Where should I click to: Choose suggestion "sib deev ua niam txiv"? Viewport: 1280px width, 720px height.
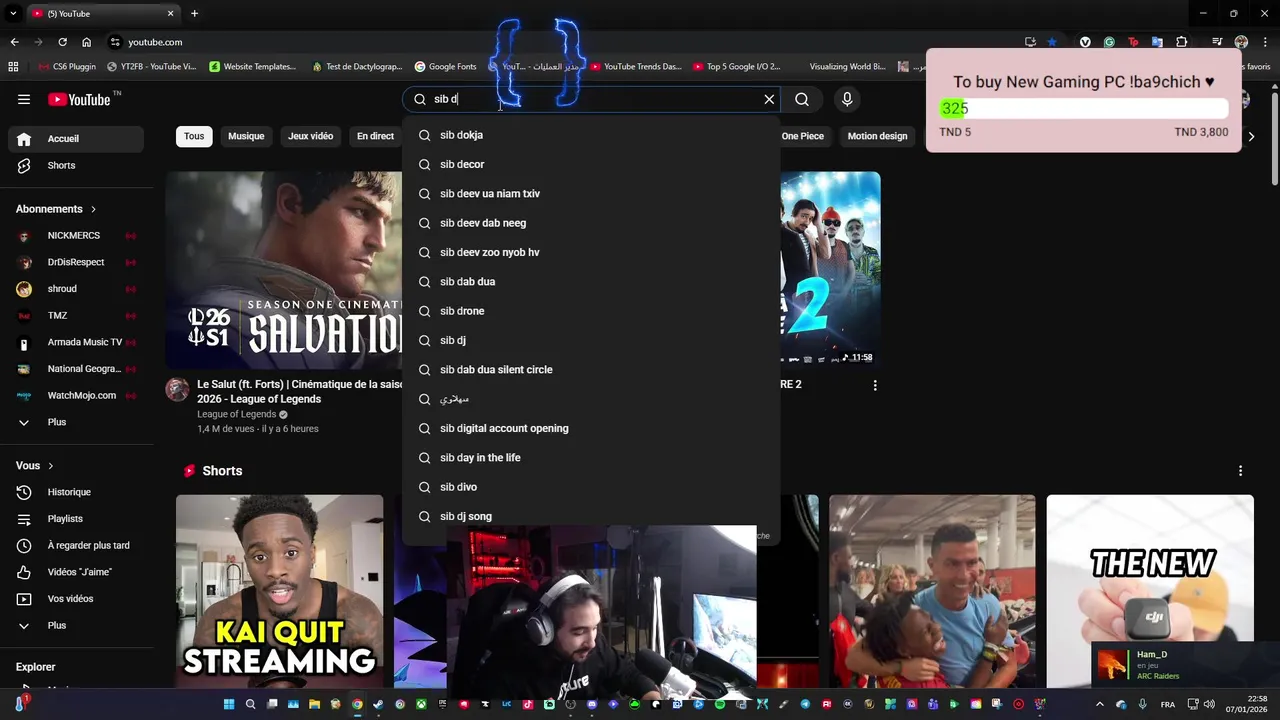click(591, 194)
